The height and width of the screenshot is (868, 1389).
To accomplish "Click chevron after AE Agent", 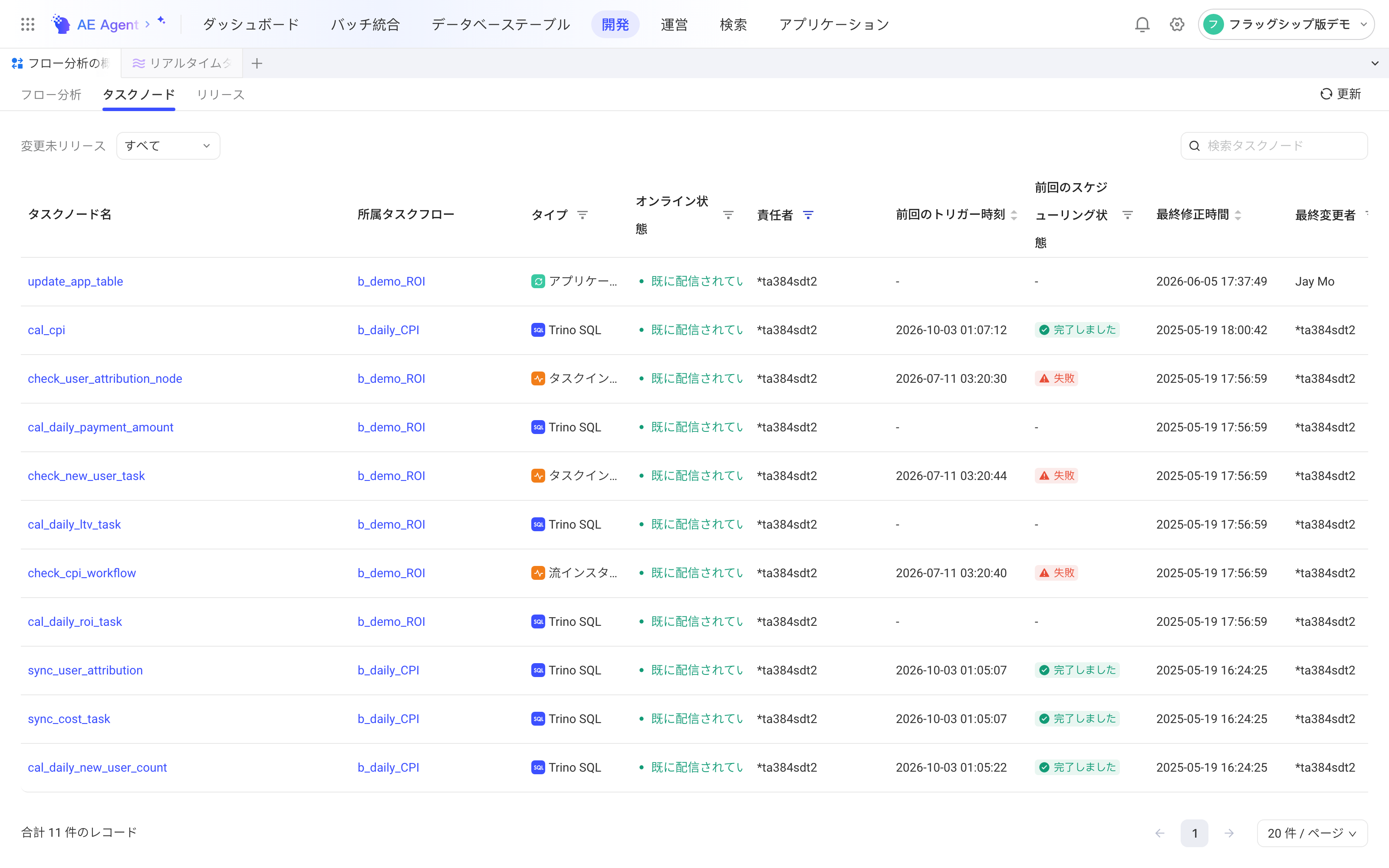I will (148, 24).
